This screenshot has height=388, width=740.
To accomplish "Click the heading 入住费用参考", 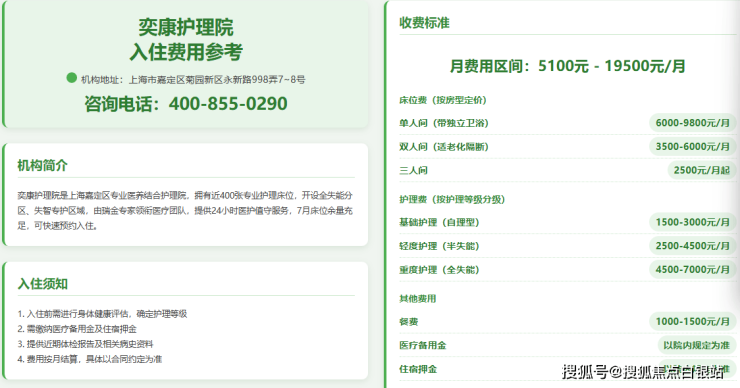I will (186, 52).
